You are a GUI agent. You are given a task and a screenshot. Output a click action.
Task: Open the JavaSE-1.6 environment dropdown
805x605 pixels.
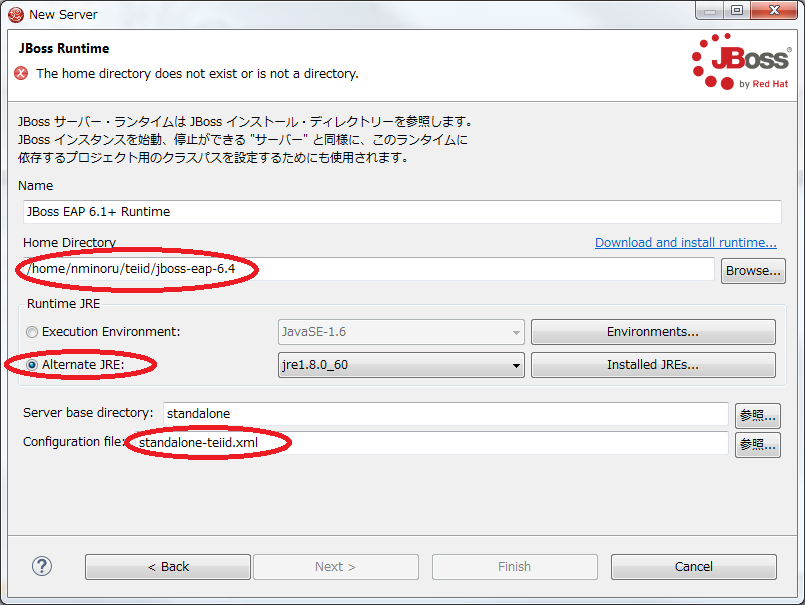tap(401, 332)
